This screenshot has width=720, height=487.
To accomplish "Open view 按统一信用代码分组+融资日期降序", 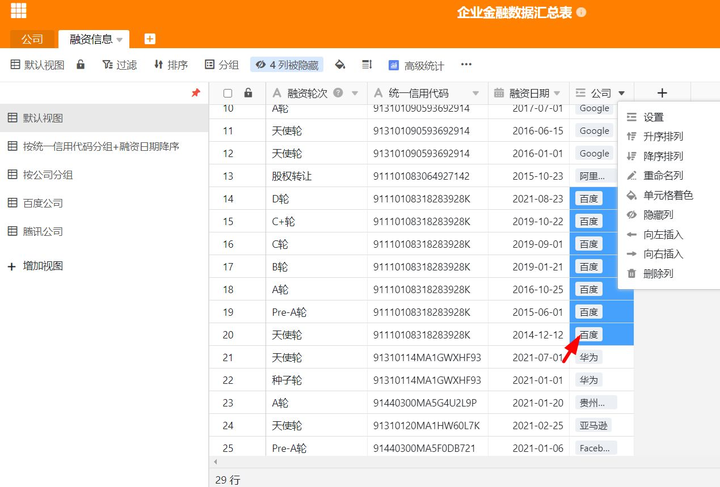I will click(104, 146).
